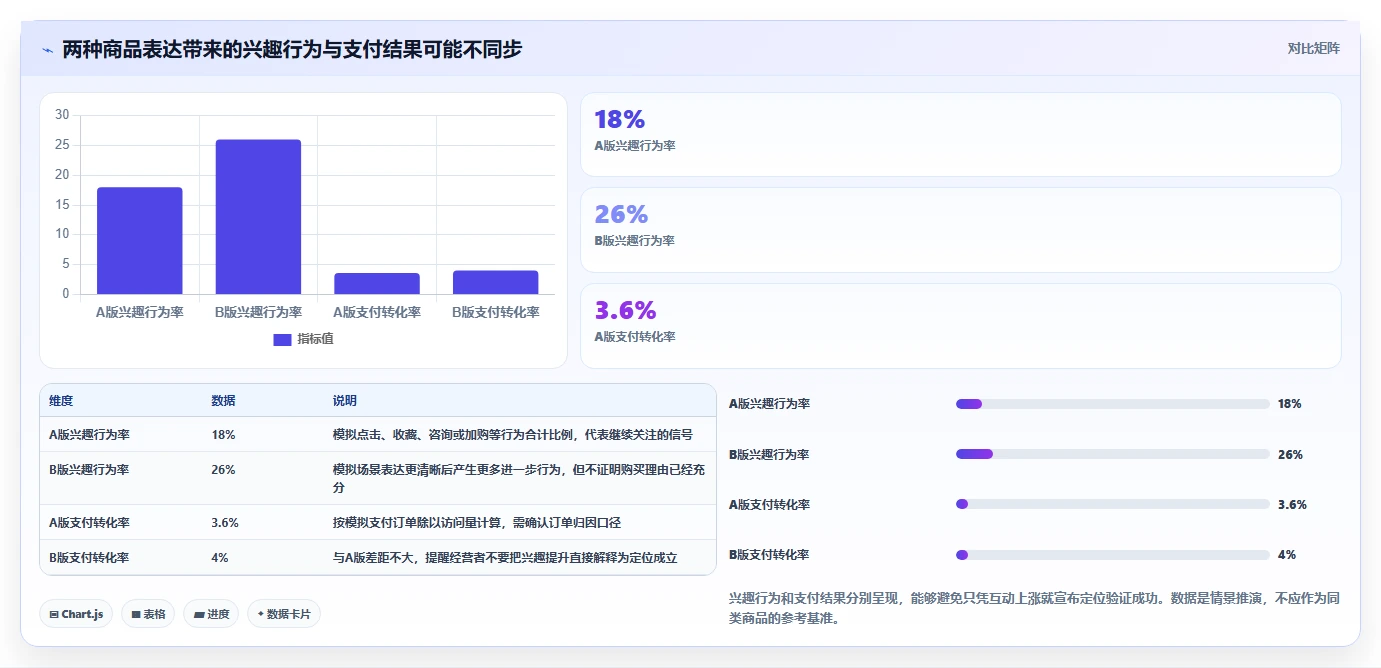Click the page title about 兴趣行为与支付结果

[x=292, y=49]
